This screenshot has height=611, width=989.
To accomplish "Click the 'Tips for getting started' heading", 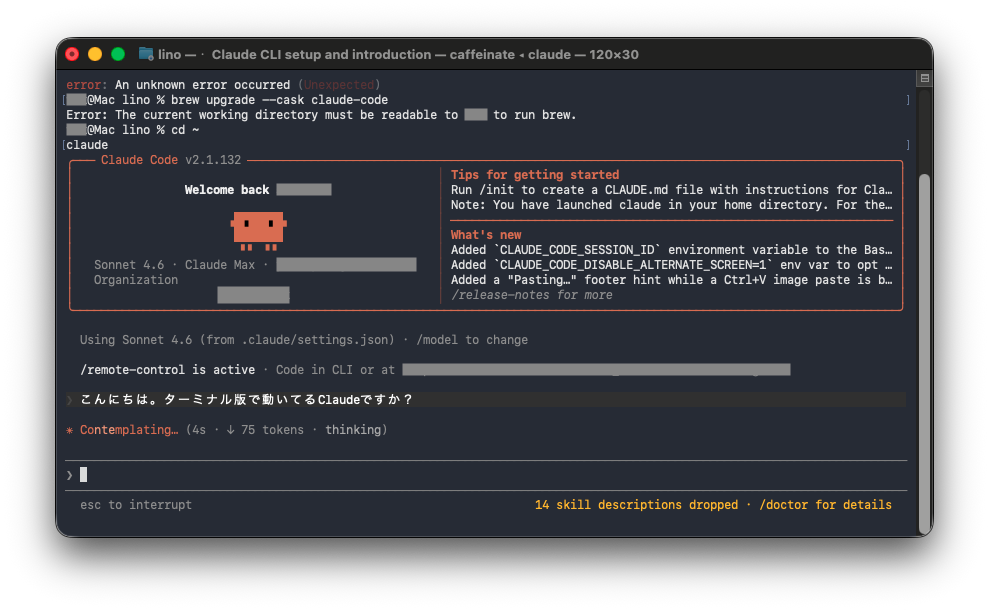I will [535, 175].
